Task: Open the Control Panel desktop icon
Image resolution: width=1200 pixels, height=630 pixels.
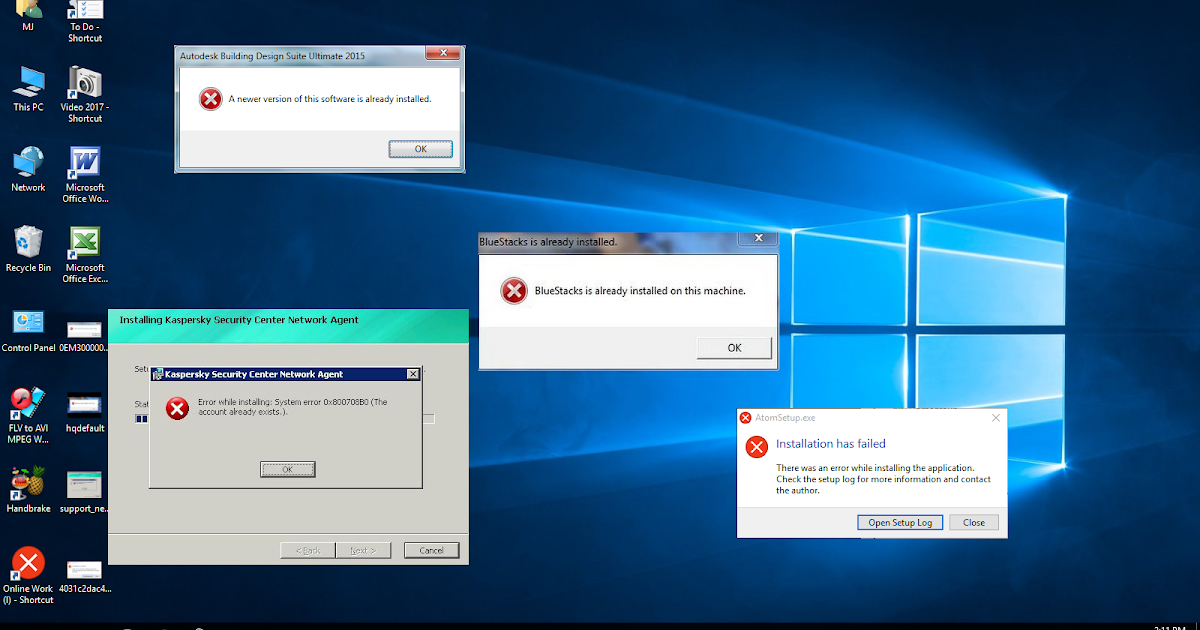Action: click(x=28, y=330)
